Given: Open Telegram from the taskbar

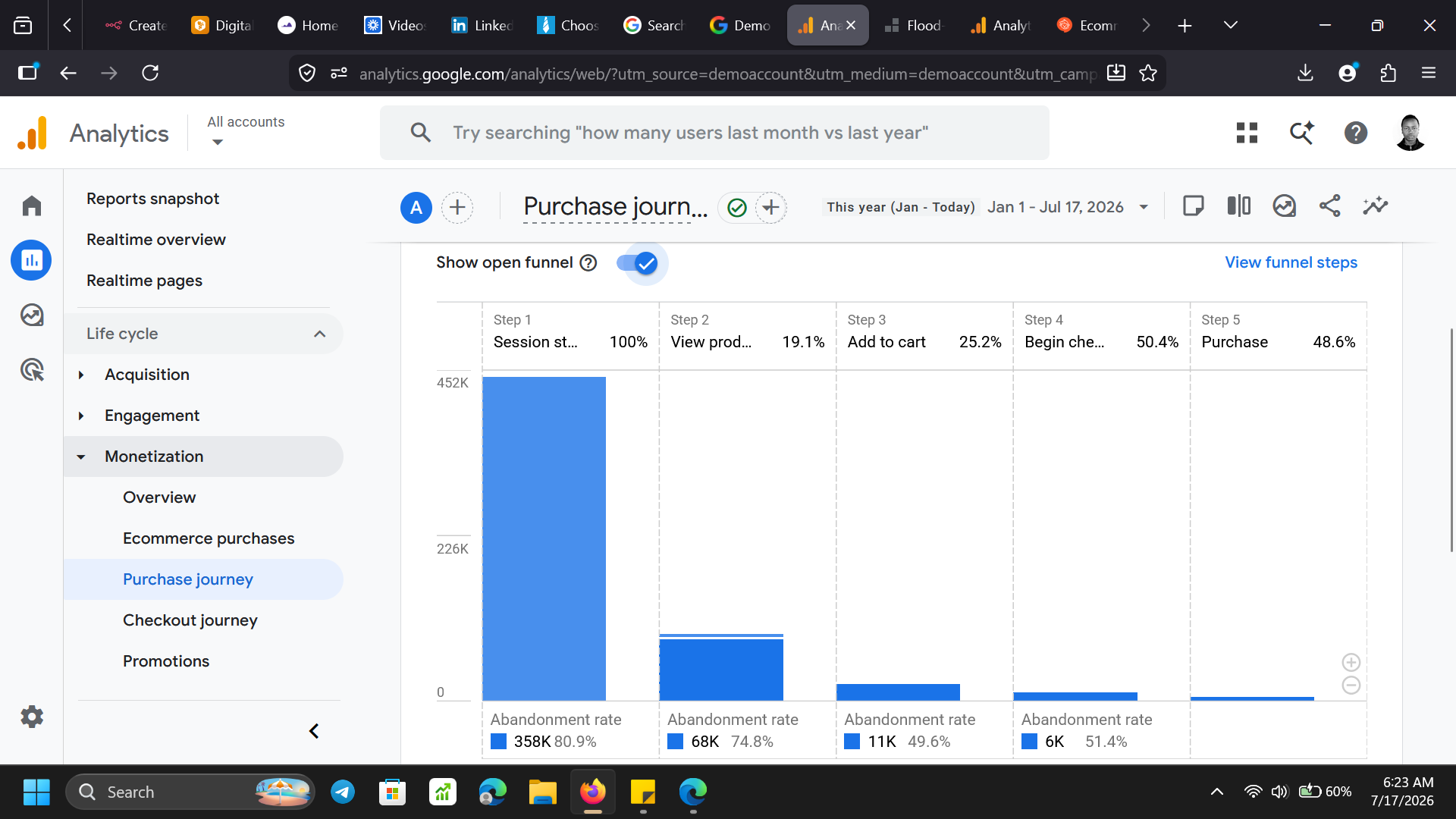Looking at the screenshot, I should [x=343, y=792].
